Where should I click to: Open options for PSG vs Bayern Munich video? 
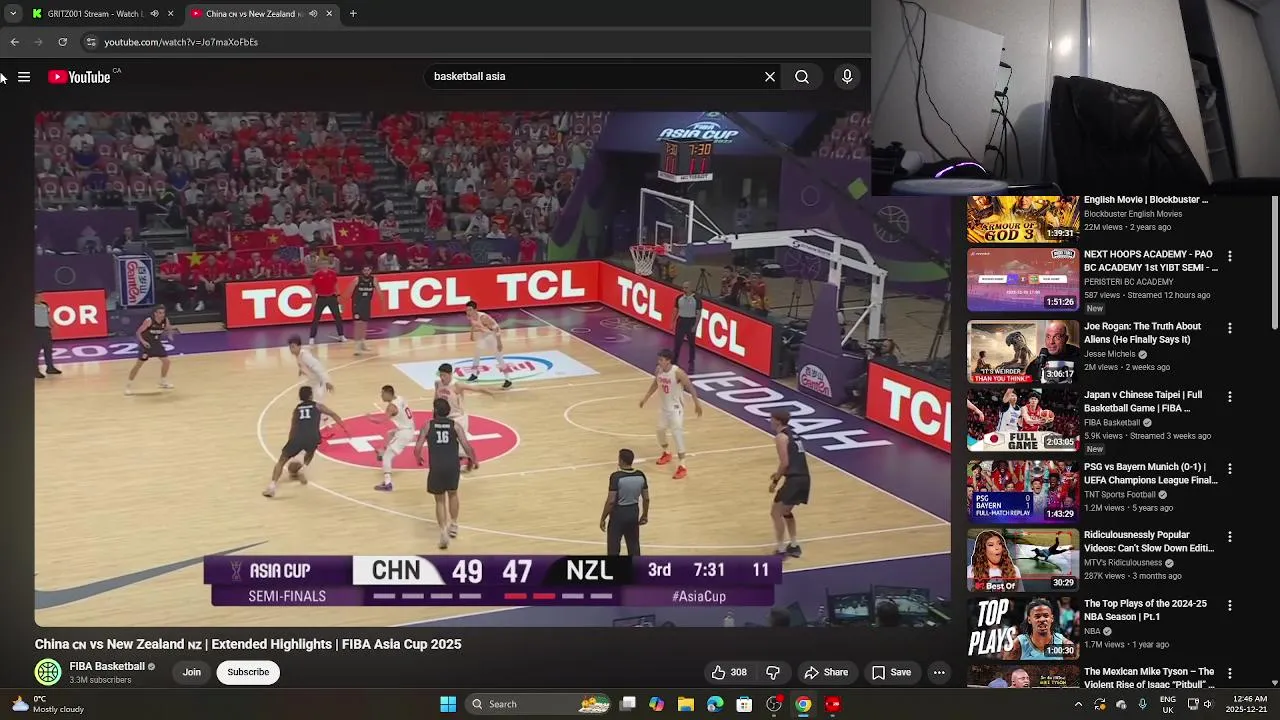(1230, 468)
